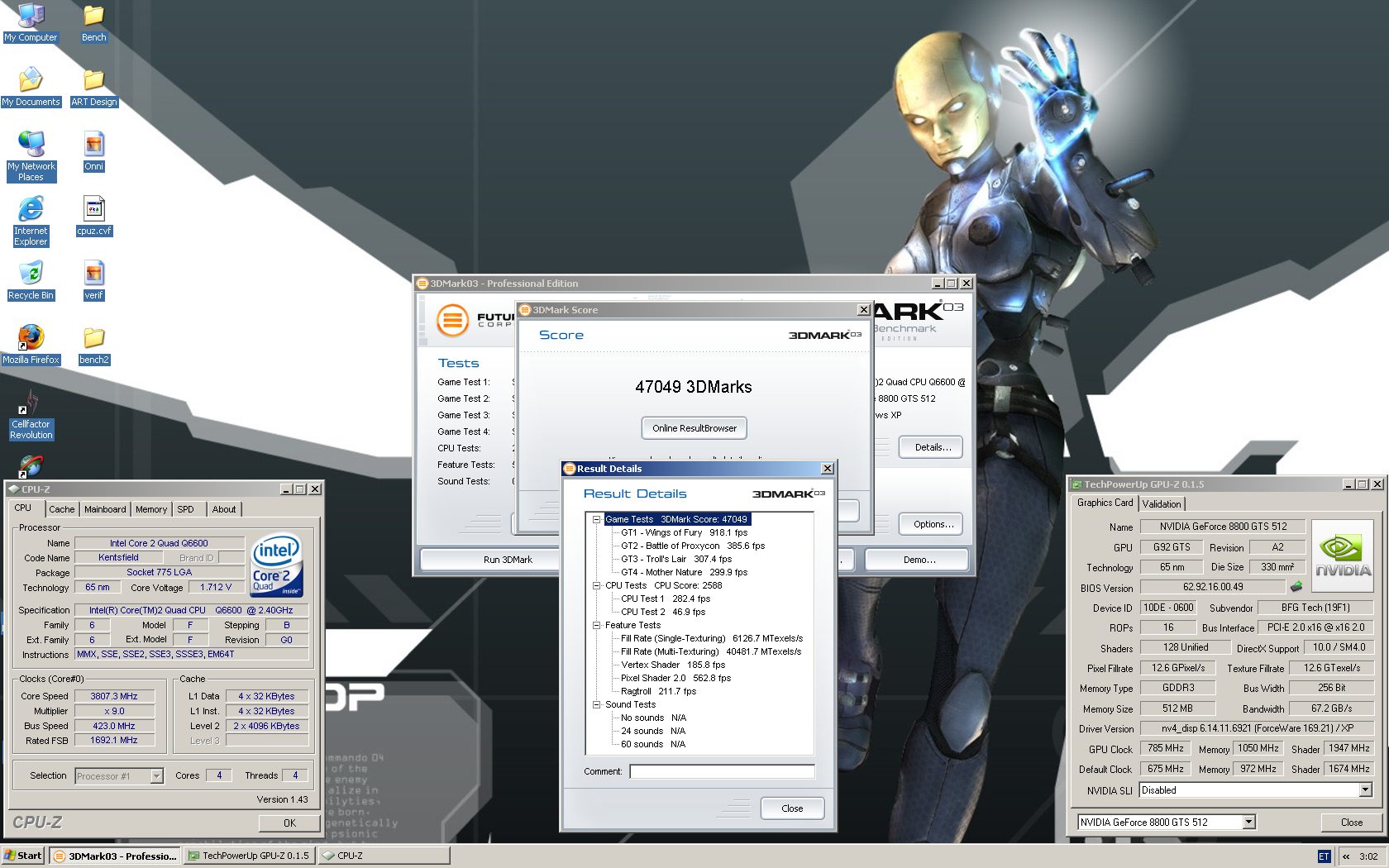Screen dimensions: 1389x868
Task: Launch Mozilla Firefox from desktop
Action: click(31, 346)
